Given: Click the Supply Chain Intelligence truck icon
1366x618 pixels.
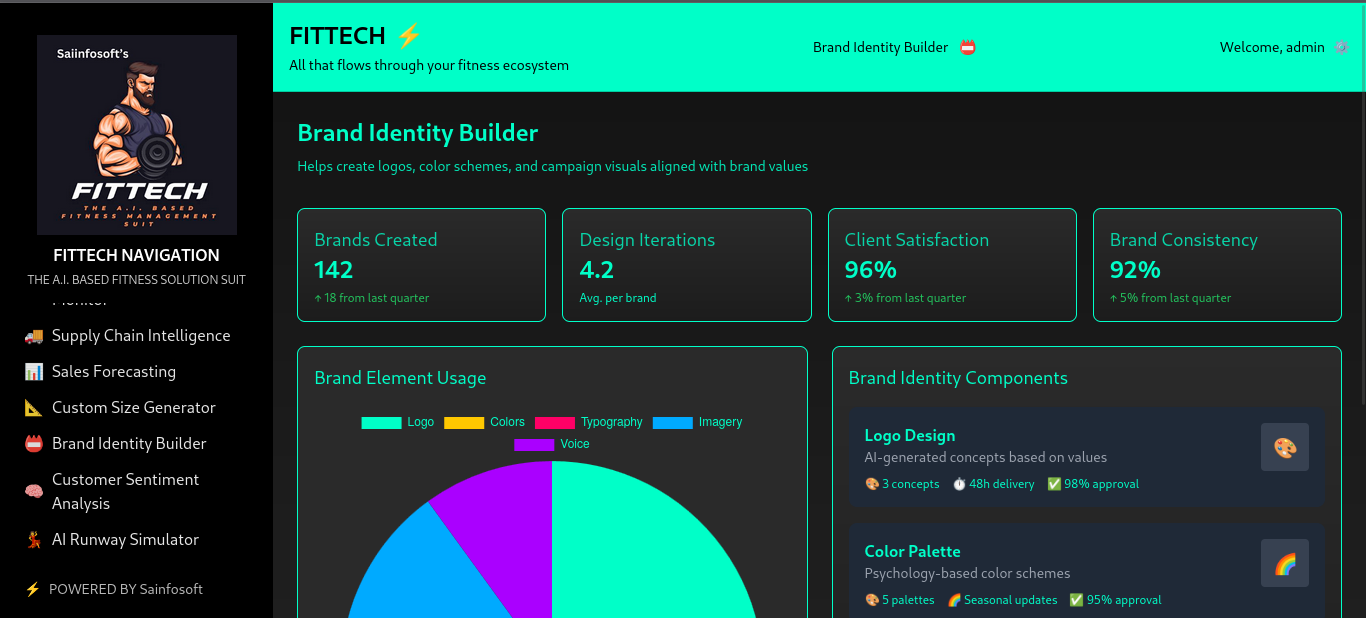Looking at the screenshot, I should coord(34,336).
